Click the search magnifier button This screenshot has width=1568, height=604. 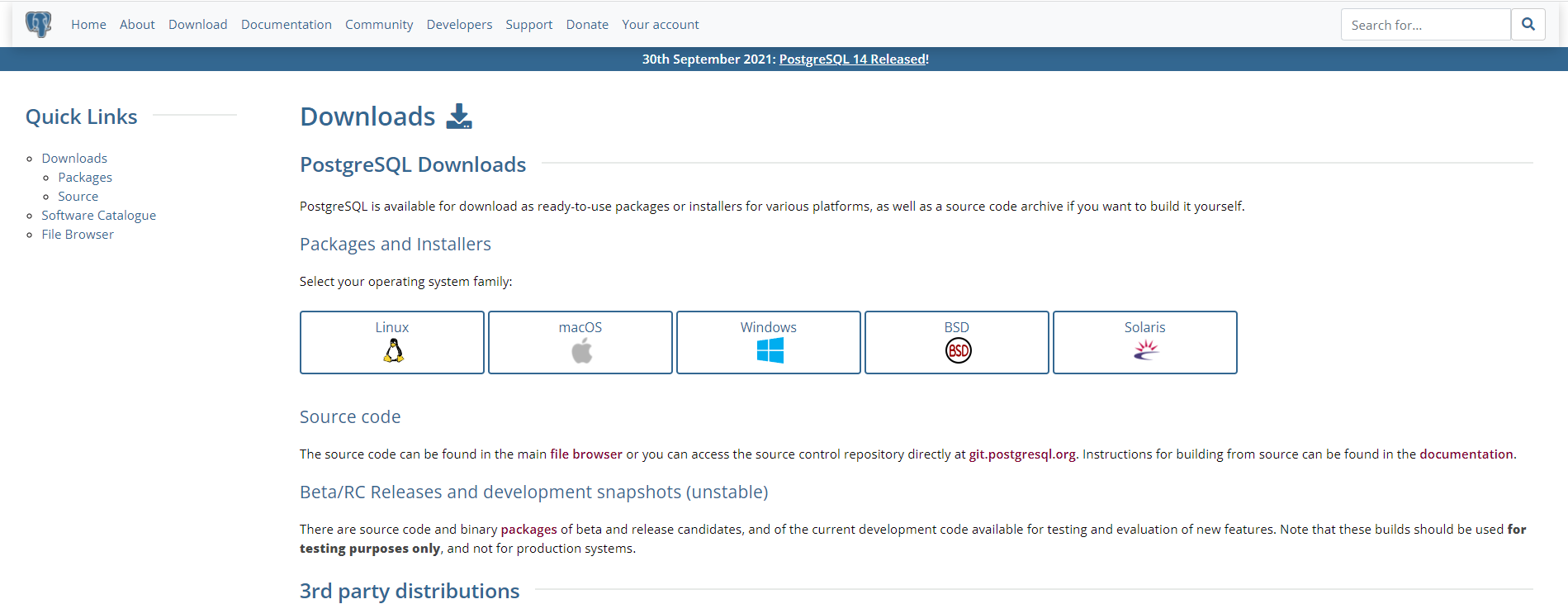[1528, 25]
